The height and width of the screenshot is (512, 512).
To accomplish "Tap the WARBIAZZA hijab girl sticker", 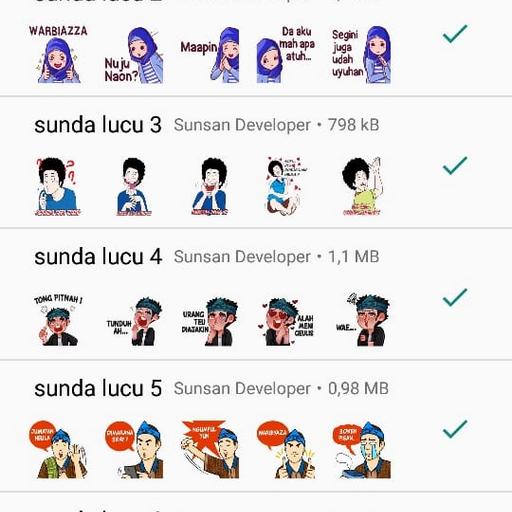I will pyautogui.click(x=58, y=54).
